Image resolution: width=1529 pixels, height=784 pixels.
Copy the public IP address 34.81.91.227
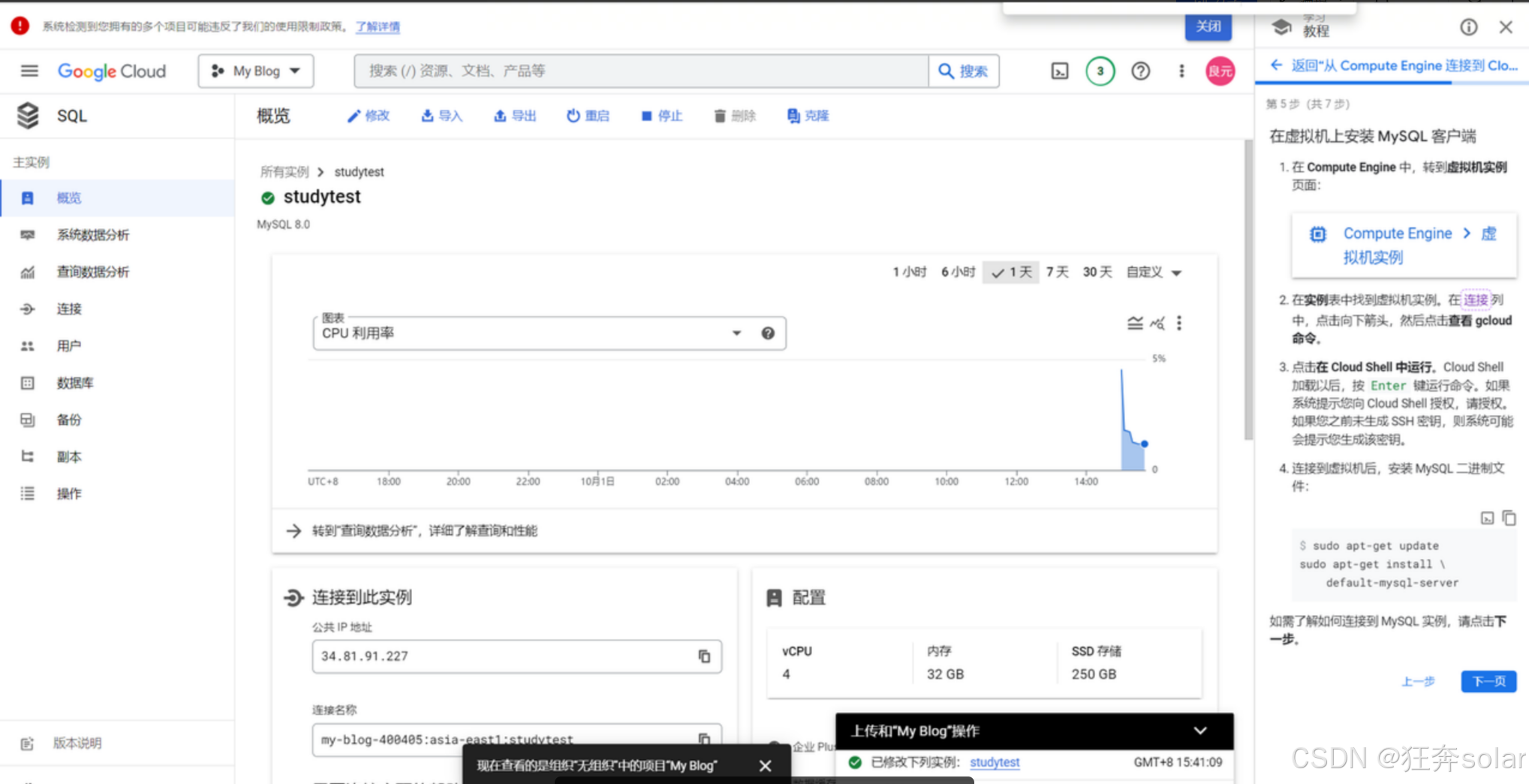[704, 656]
